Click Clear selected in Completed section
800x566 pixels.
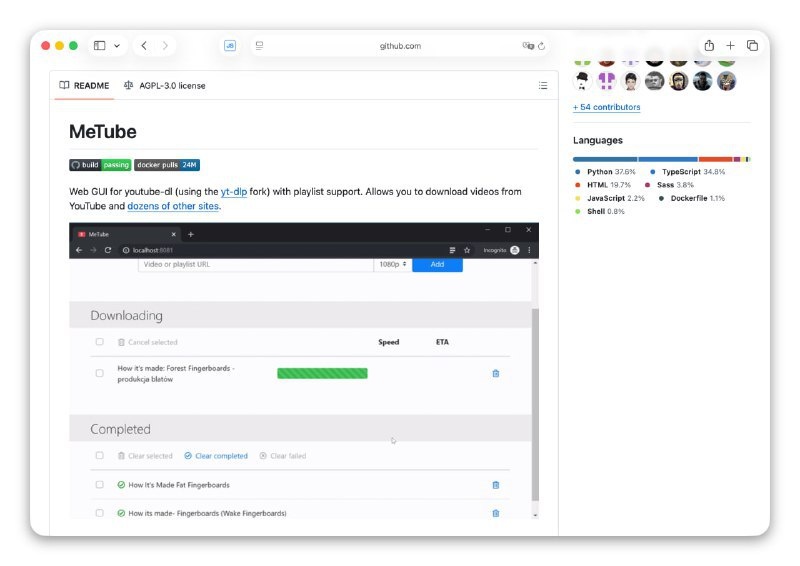pyautogui.click(x=145, y=456)
